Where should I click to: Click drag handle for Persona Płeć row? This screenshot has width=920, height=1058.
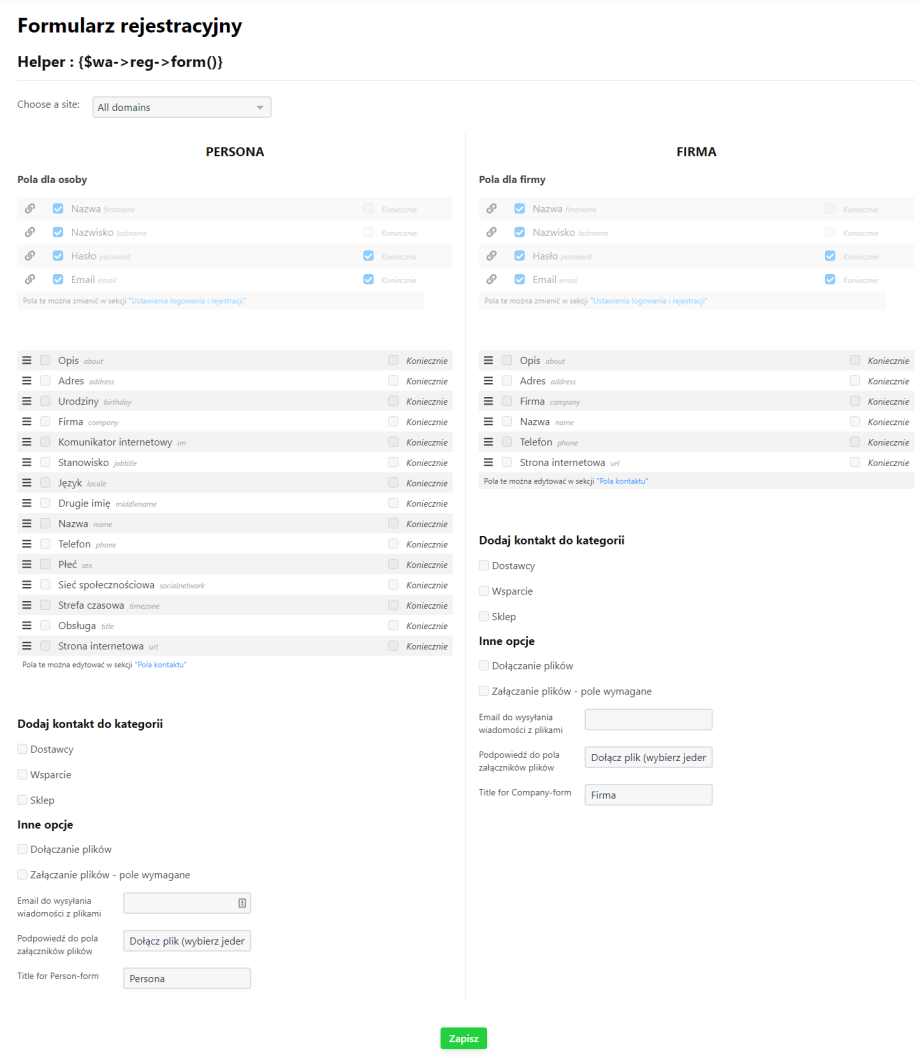(x=27, y=564)
